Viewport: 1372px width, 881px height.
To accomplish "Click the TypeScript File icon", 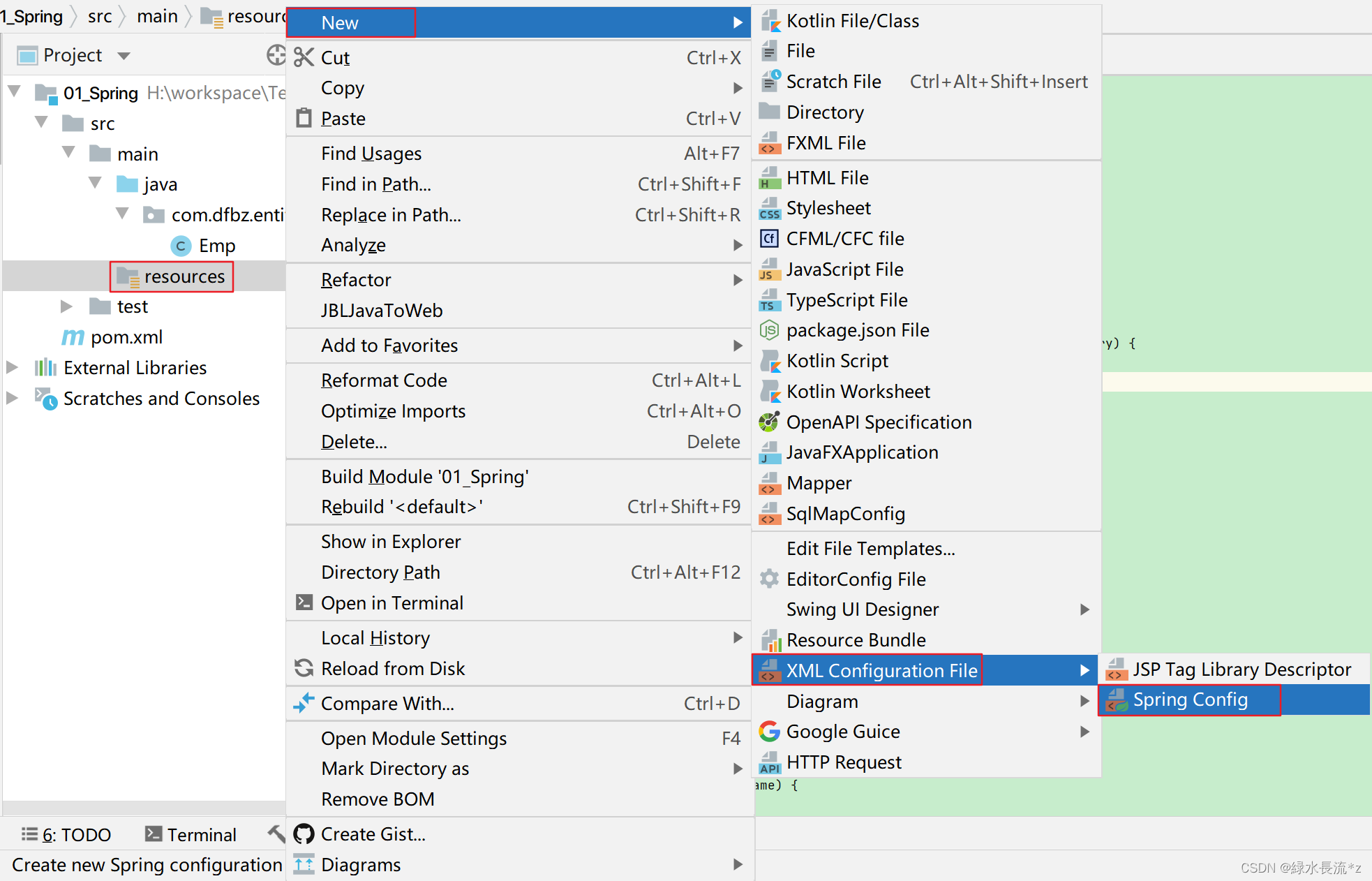I will pos(770,300).
